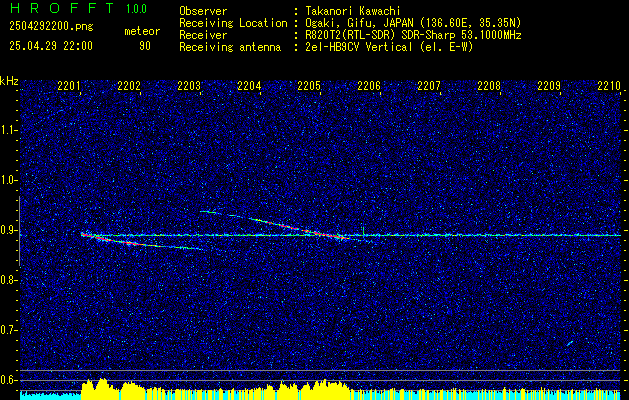Click the 0.9 kHz axis label
The height and width of the screenshot is (400, 629).
click(8, 230)
